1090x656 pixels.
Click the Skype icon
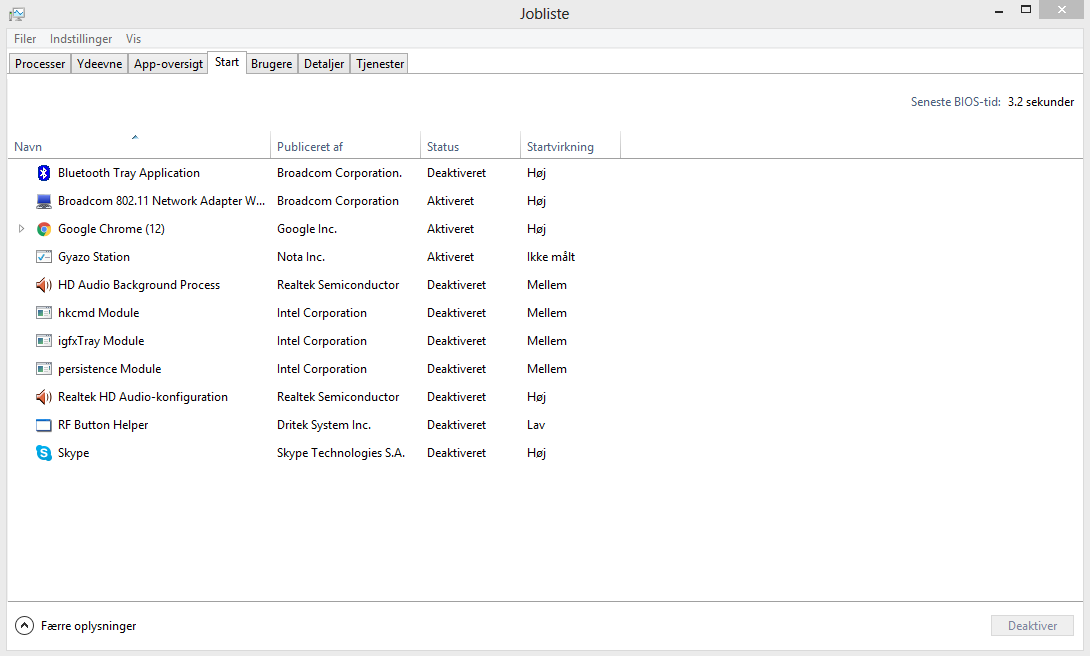(x=44, y=452)
